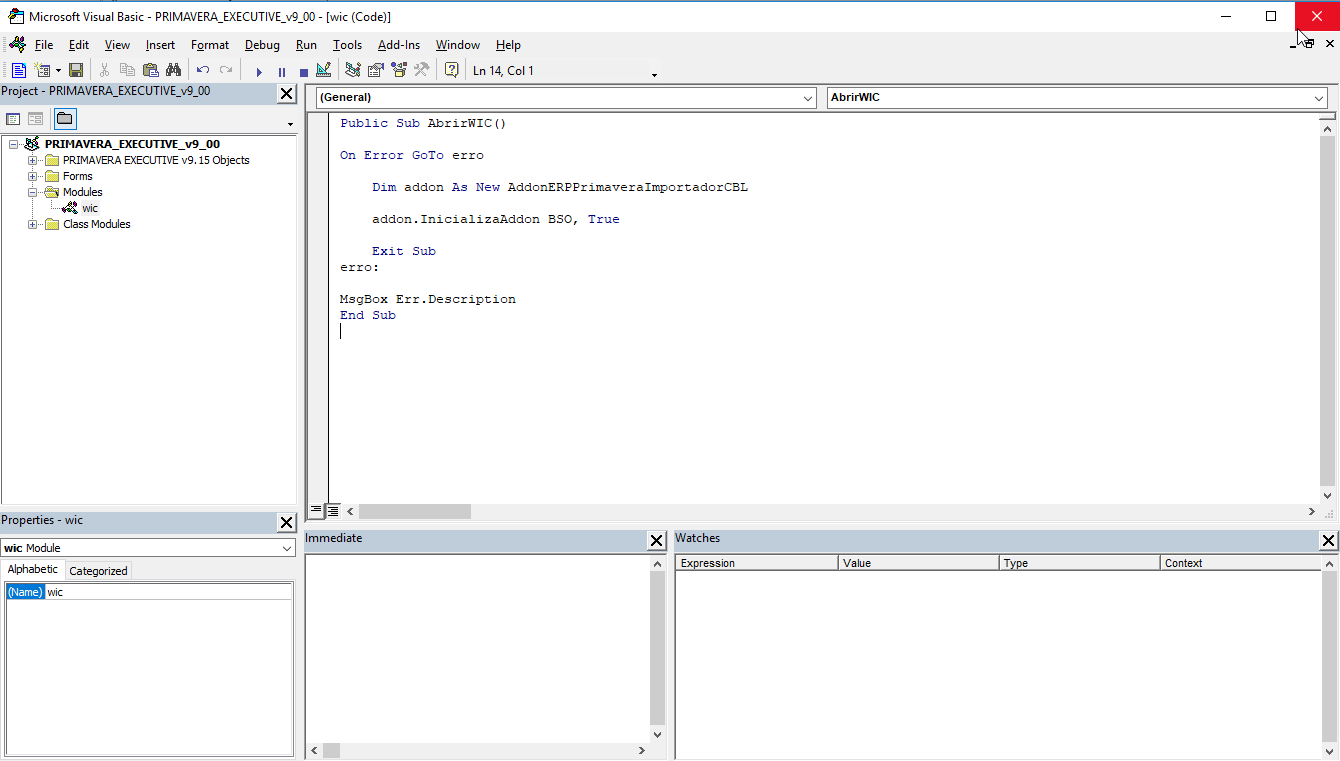Paste using the clipboard toolbar icon

(150, 71)
